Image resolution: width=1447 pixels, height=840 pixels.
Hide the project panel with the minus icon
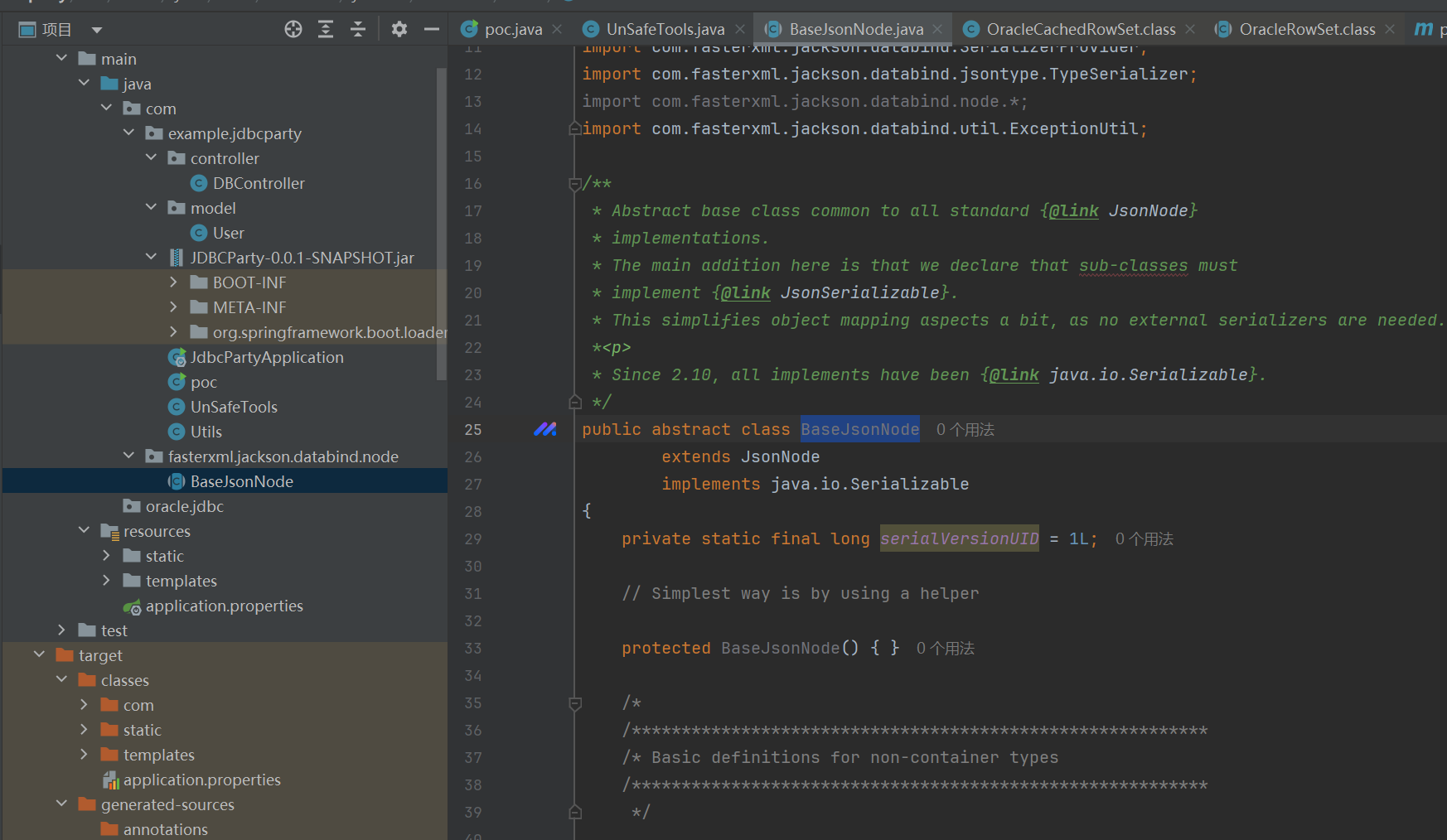431,30
